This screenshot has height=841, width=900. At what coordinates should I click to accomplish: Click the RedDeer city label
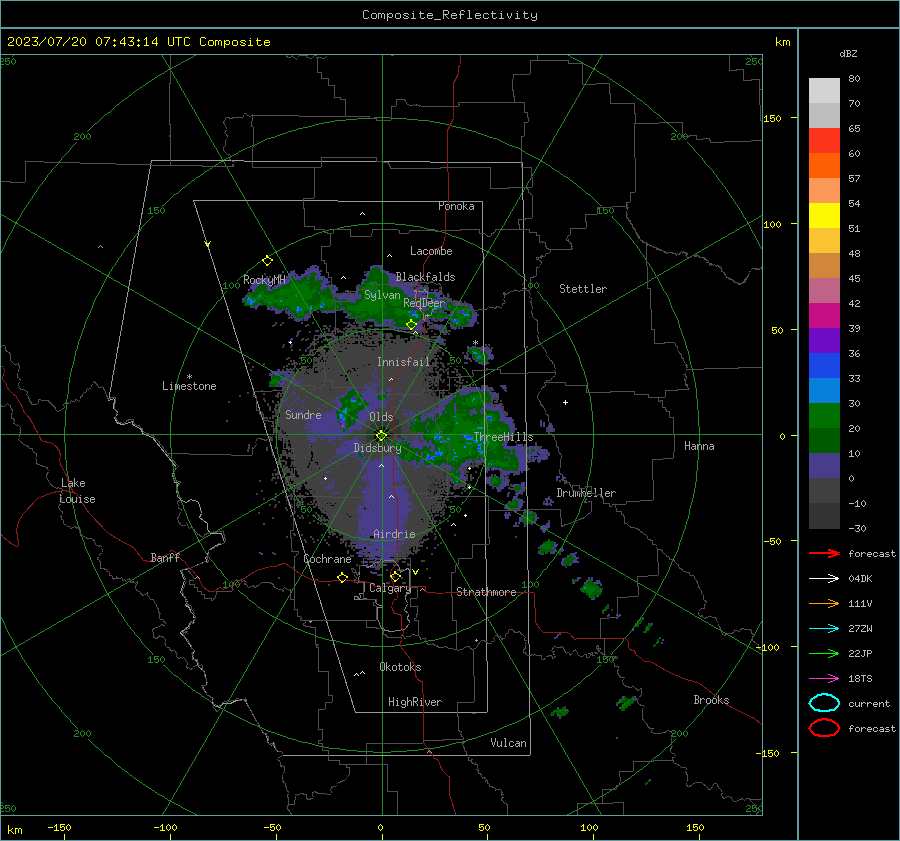pos(424,303)
